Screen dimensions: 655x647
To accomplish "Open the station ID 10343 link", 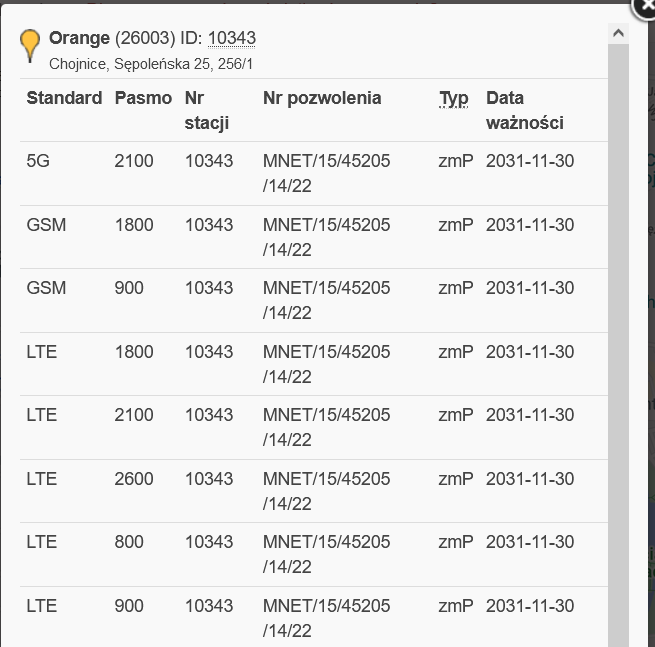I will point(232,38).
